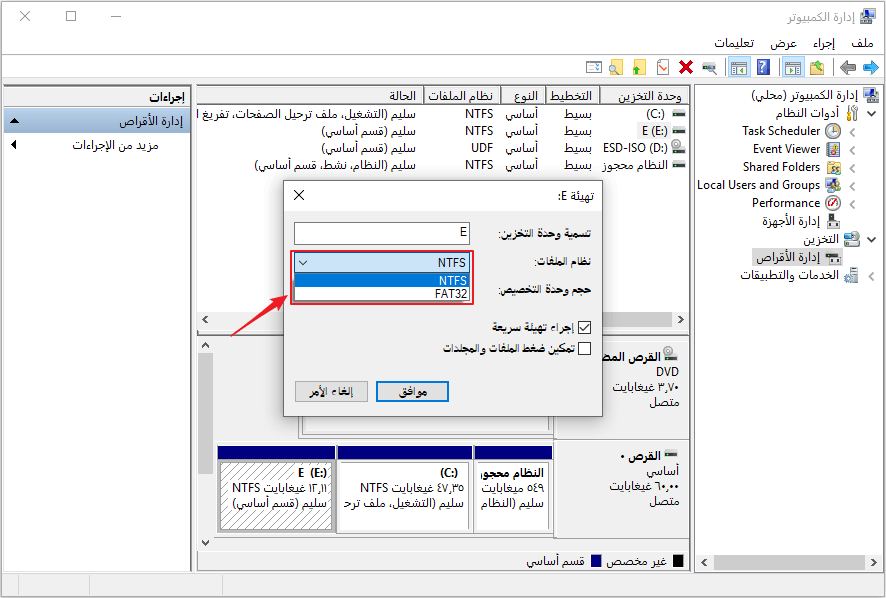Click the volume list horizontal scrollbar right arrow
This screenshot has width=886, height=598.
[681, 319]
